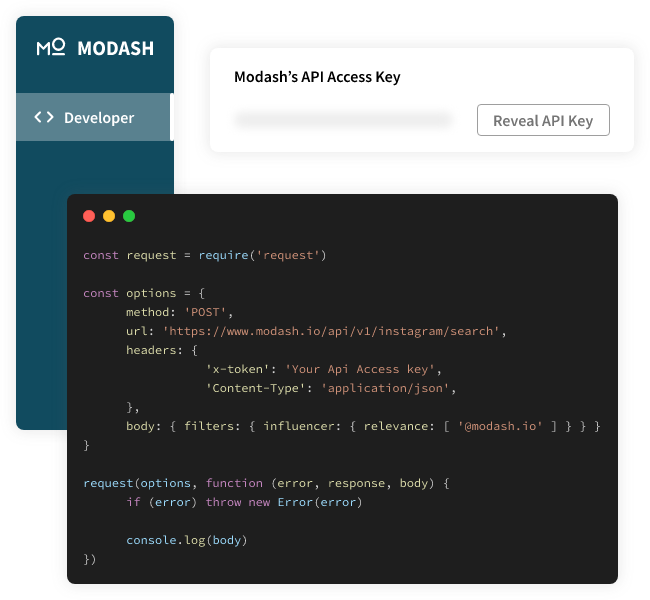Click the method: 'POST' line
The width and height of the screenshot is (650, 600).
pos(179,312)
